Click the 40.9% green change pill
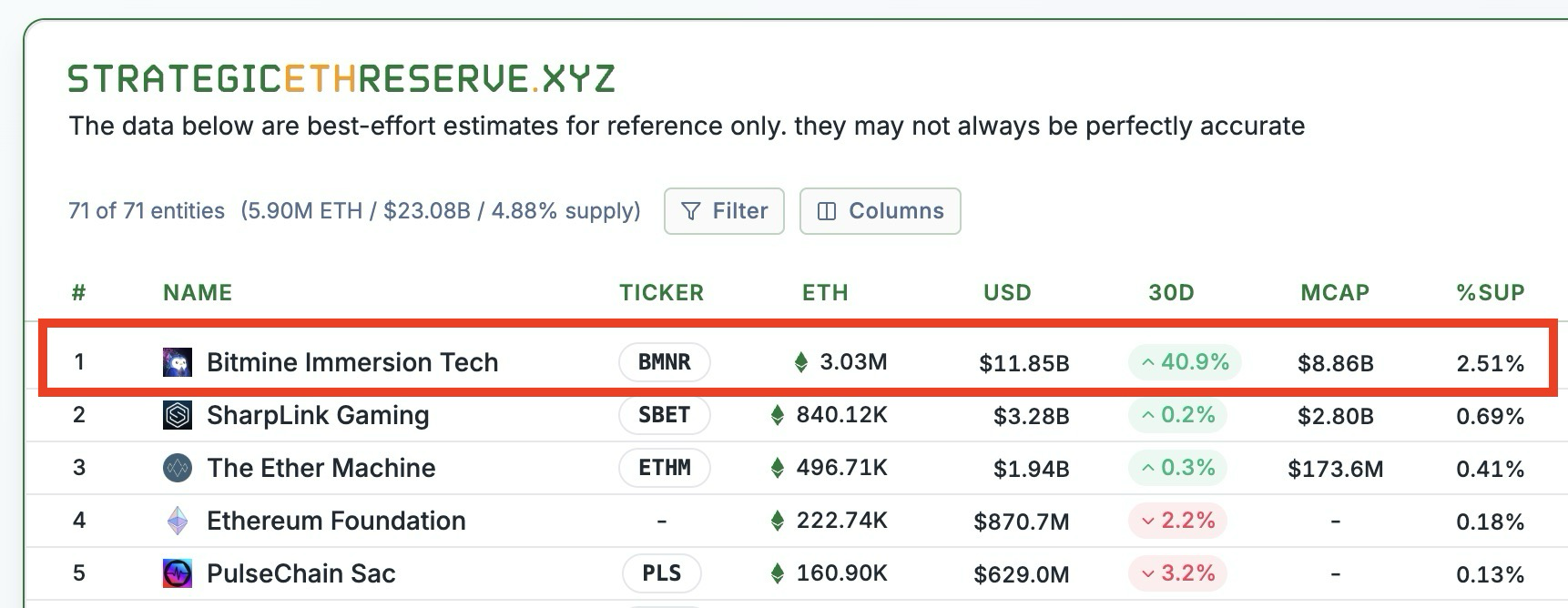Image resolution: width=1568 pixels, height=608 pixels. 1185,362
